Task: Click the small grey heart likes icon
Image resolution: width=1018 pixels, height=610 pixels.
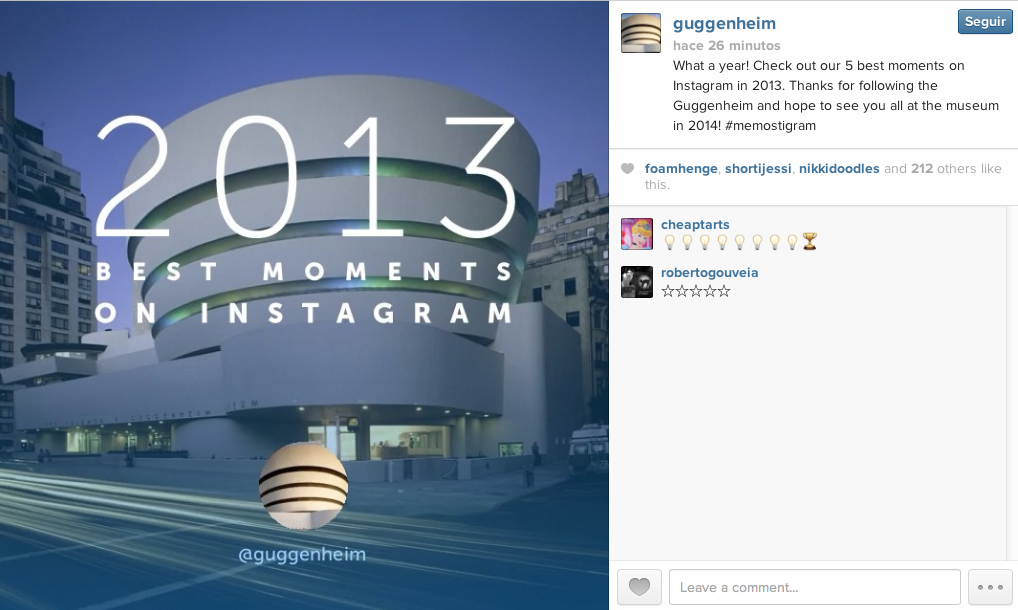Action: pos(627,169)
